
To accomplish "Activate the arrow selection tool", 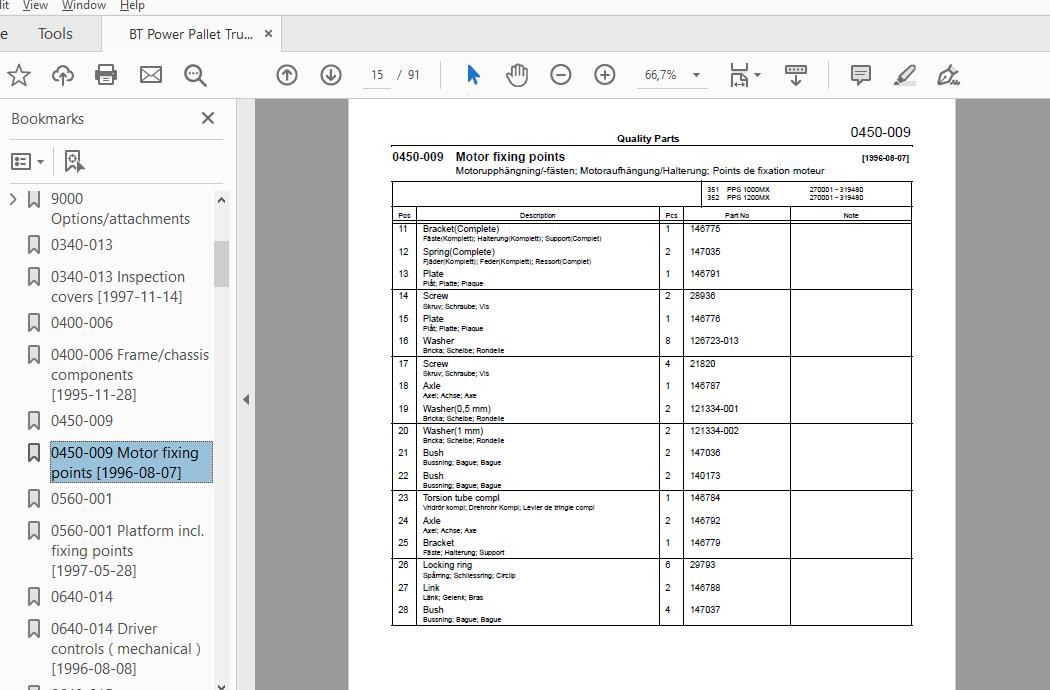I will pyautogui.click(x=473, y=75).
